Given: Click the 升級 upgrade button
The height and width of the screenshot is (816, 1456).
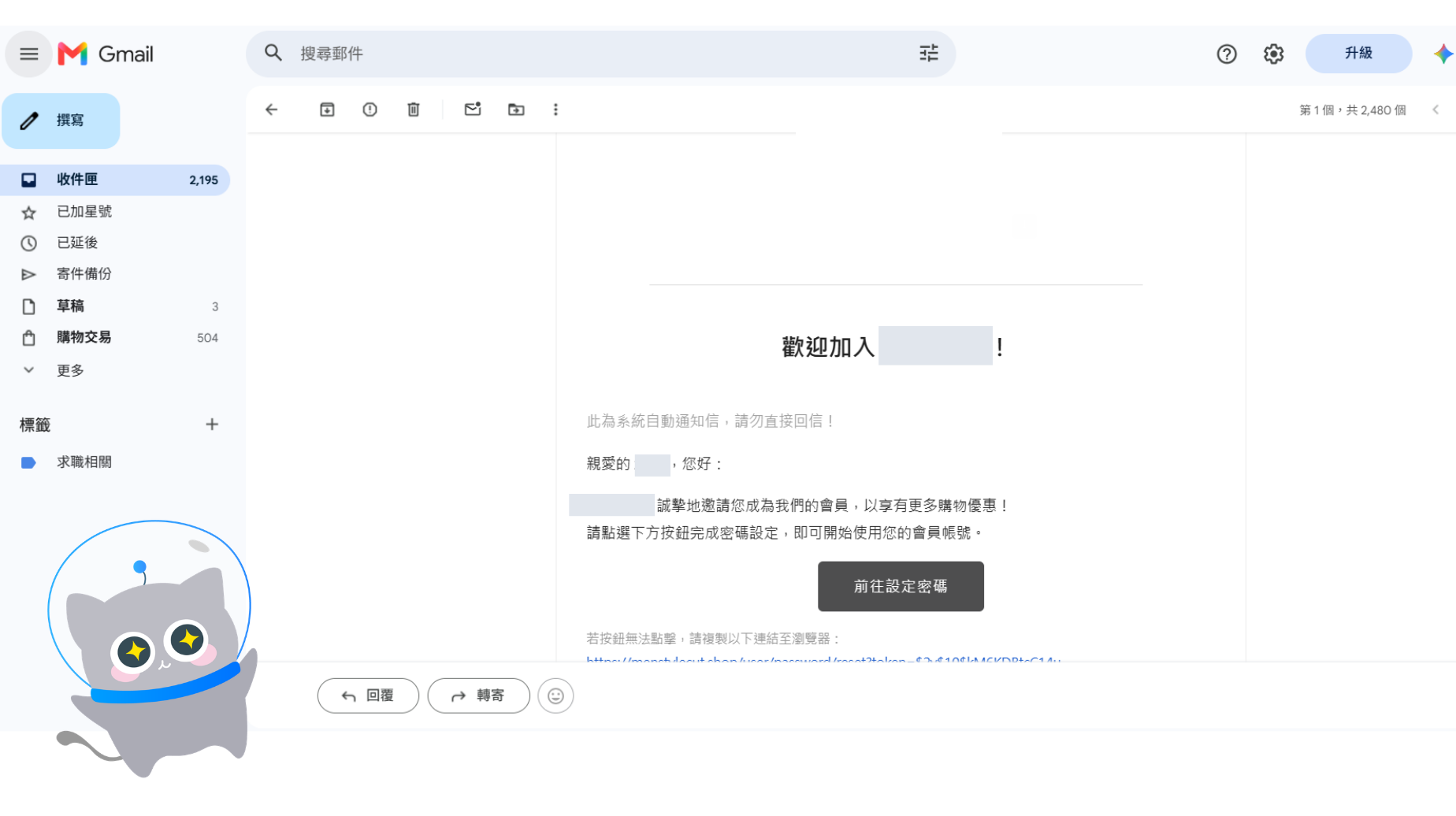Looking at the screenshot, I should click(1358, 53).
